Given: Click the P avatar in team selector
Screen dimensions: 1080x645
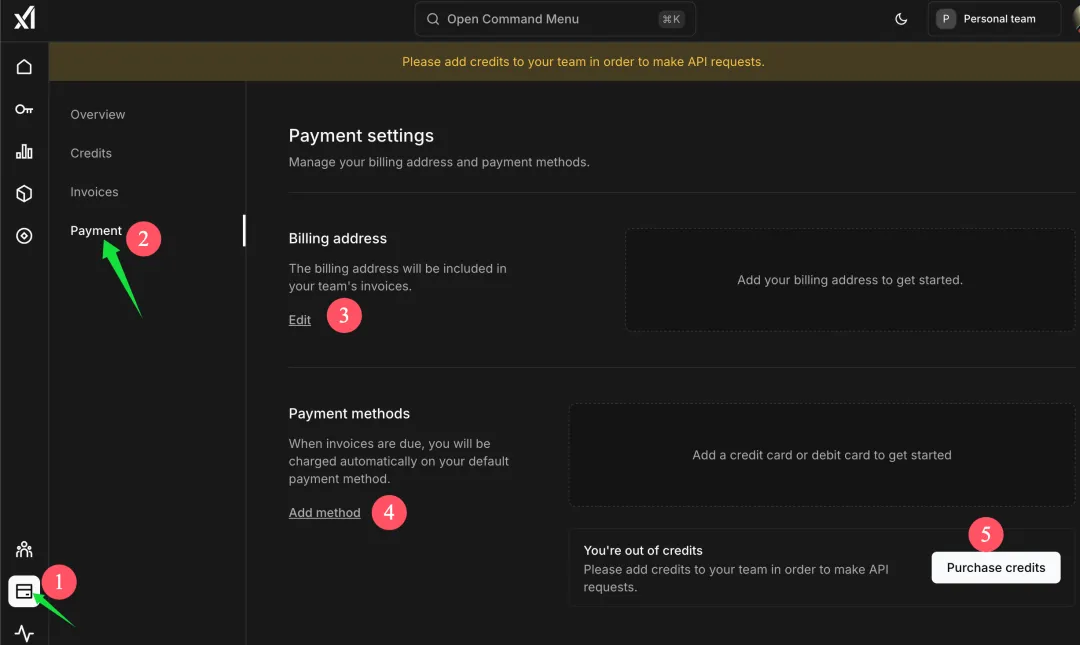Looking at the screenshot, I should tap(946, 19).
